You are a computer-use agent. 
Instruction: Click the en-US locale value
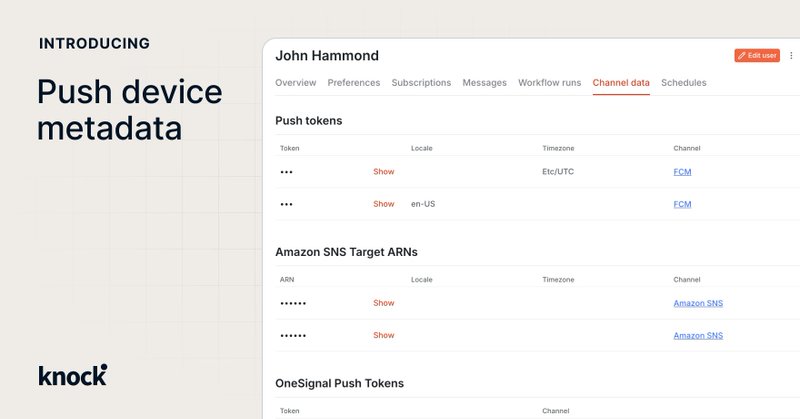pos(423,204)
